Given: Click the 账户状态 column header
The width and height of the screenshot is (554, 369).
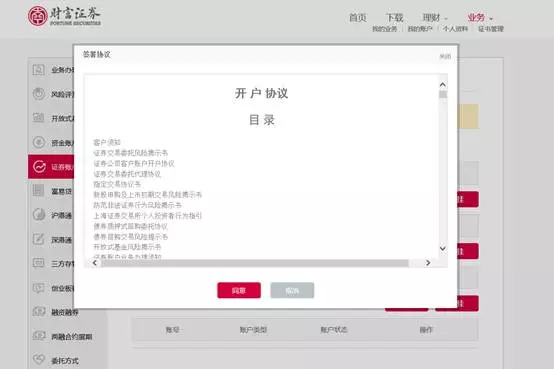Looking at the screenshot, I should [334, 330].
